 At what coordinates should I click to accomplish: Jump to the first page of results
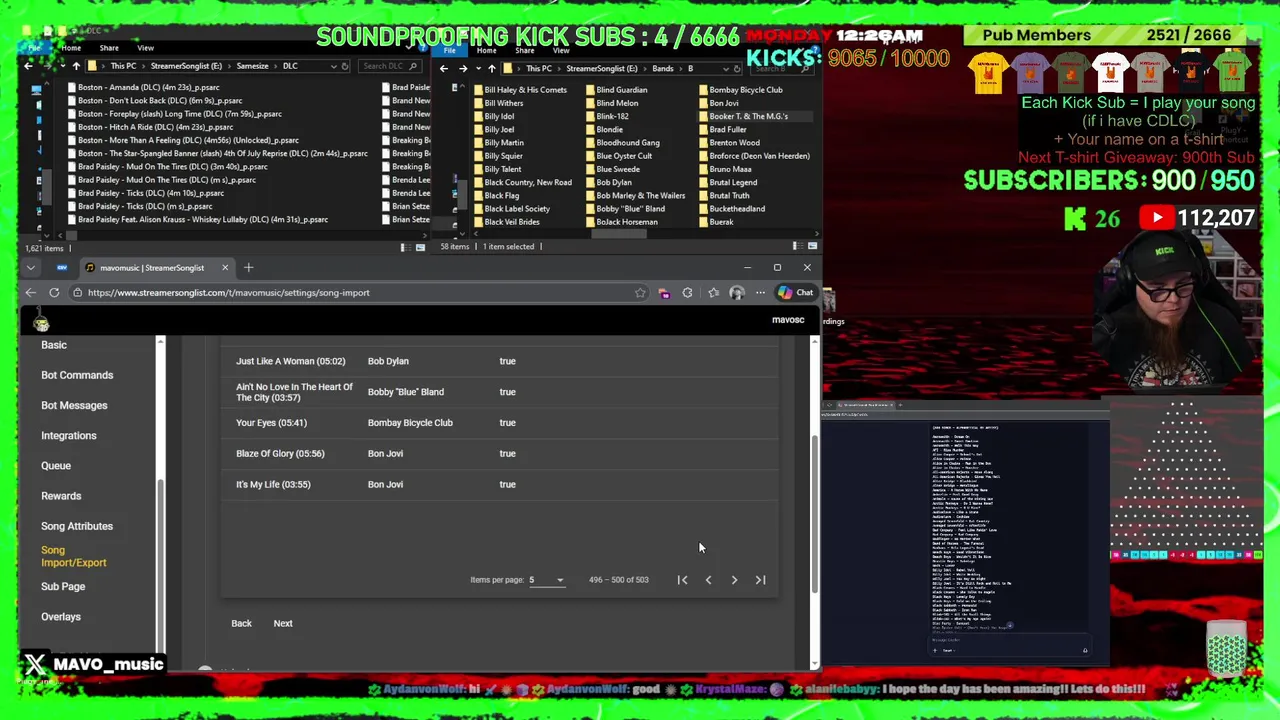click(682, 580)
